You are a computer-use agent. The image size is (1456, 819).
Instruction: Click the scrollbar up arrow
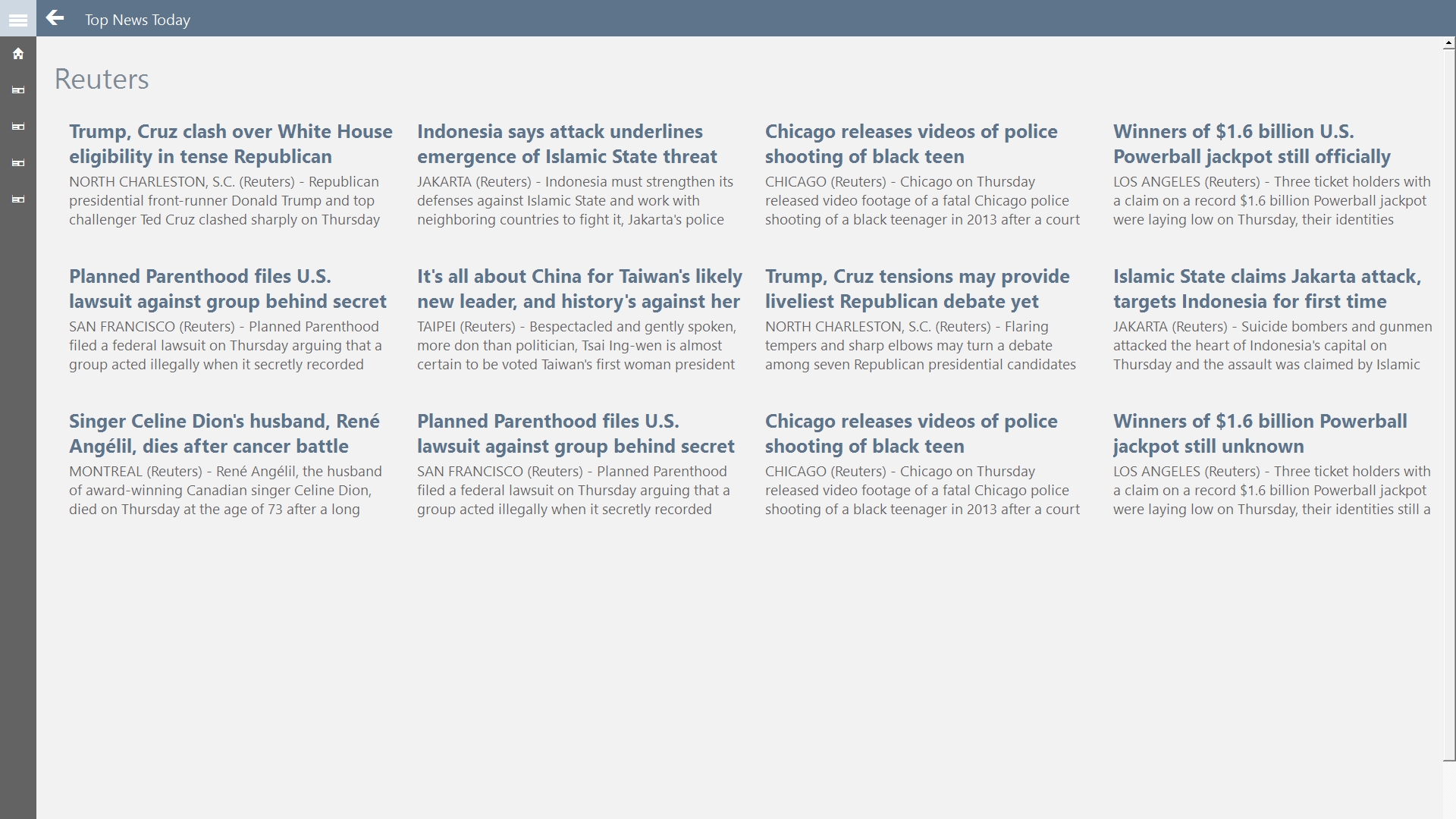pyautogui.click(x=1448, y=43)
